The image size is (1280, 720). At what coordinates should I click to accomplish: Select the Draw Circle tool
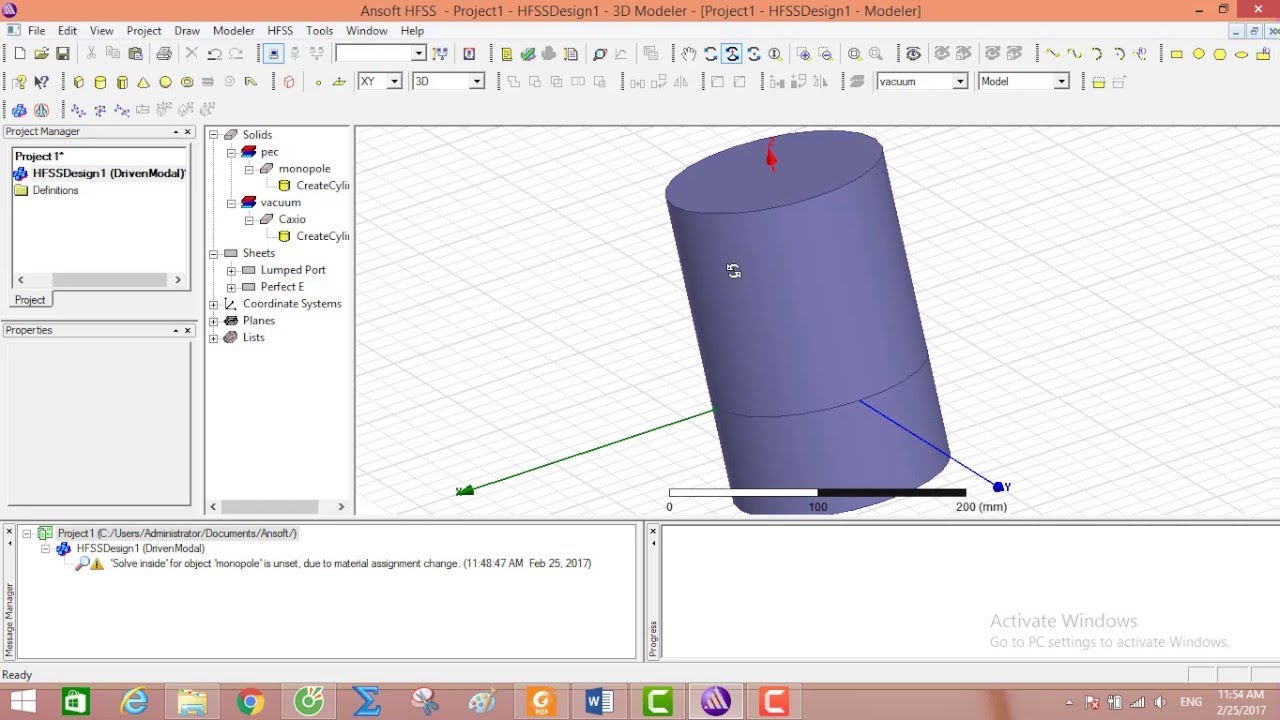1199,54
